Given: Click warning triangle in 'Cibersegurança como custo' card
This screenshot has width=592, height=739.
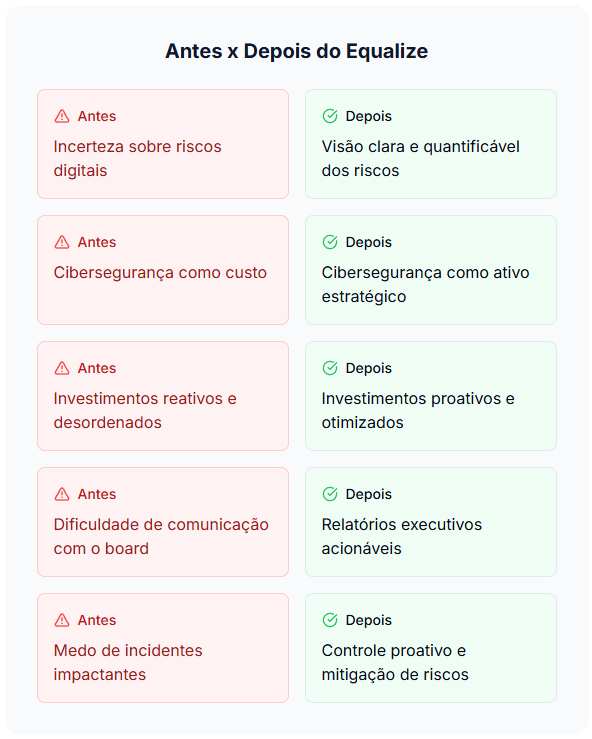Looking at the screenshot, I should [62, 242].
